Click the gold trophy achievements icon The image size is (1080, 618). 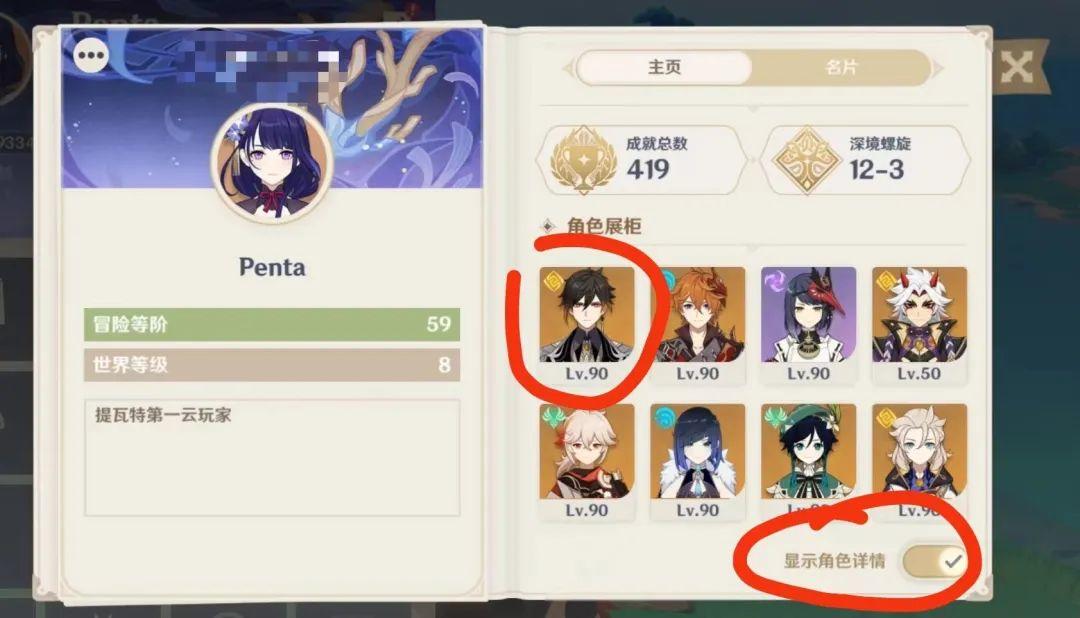click(583, 160)
